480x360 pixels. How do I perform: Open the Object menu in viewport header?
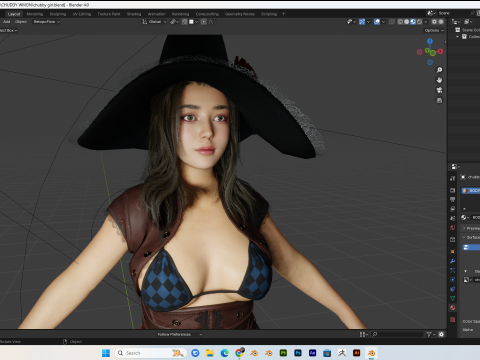[21, 22]
